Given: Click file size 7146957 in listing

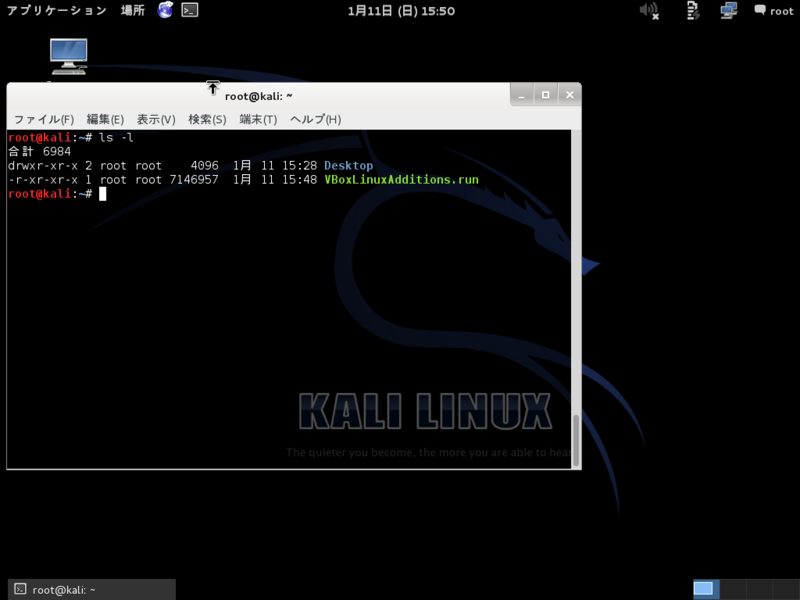Looking at the screenshot, I should click(x=194, y=180).
